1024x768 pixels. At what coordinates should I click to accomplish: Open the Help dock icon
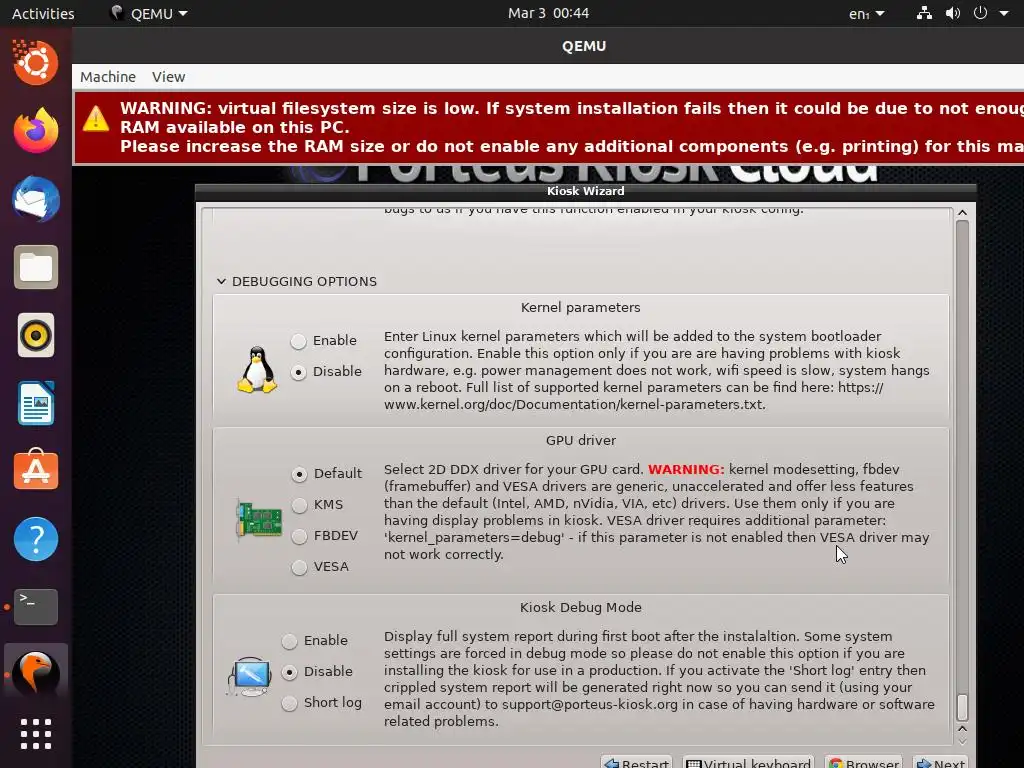[36, 539]
